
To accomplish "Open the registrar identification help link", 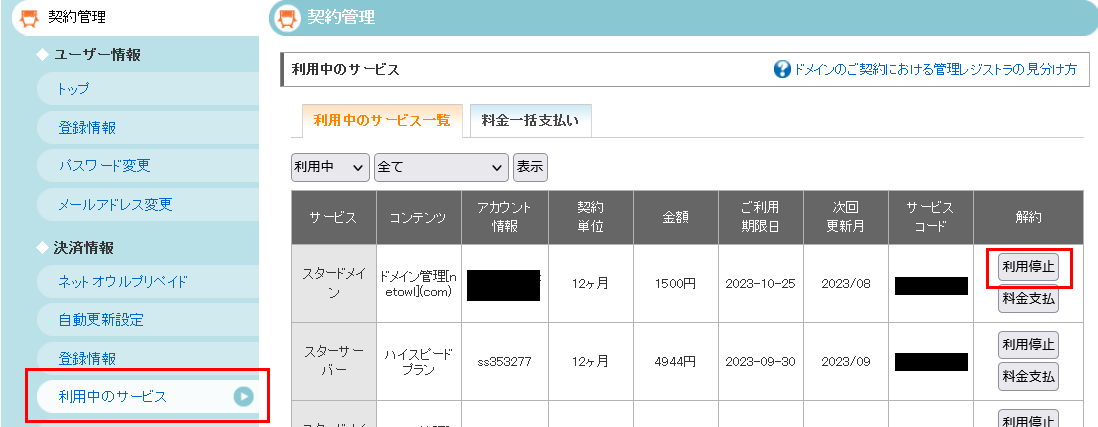I will pos(934,69).
